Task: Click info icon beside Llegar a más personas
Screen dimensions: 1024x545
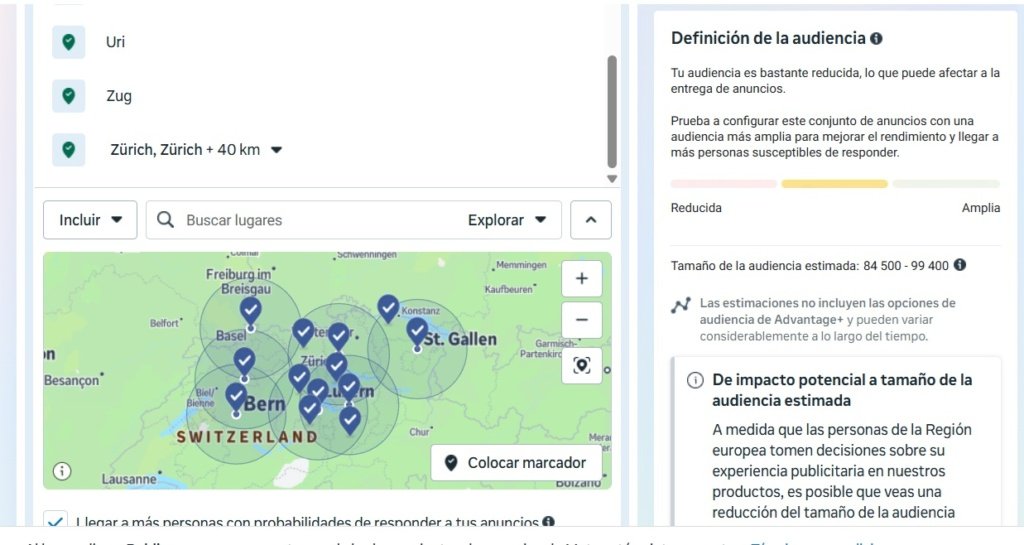Action: pos(549,522)
